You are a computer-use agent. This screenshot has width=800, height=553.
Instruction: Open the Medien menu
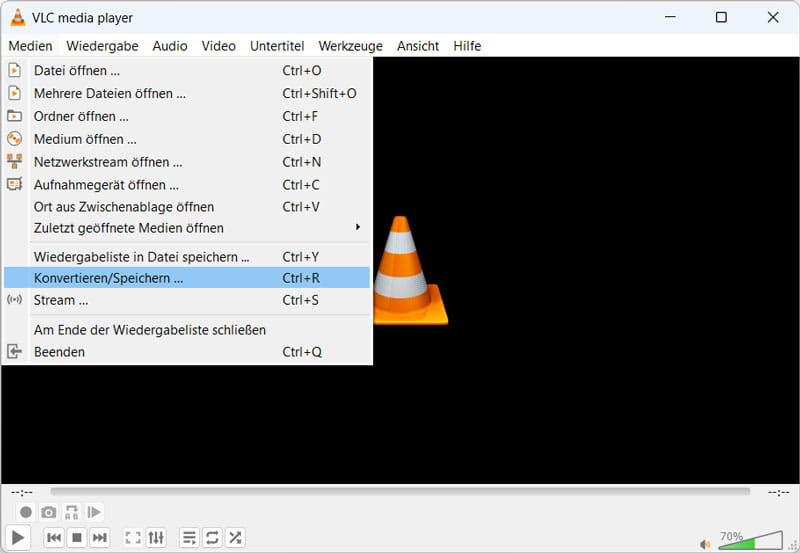(x=31, y=46)
